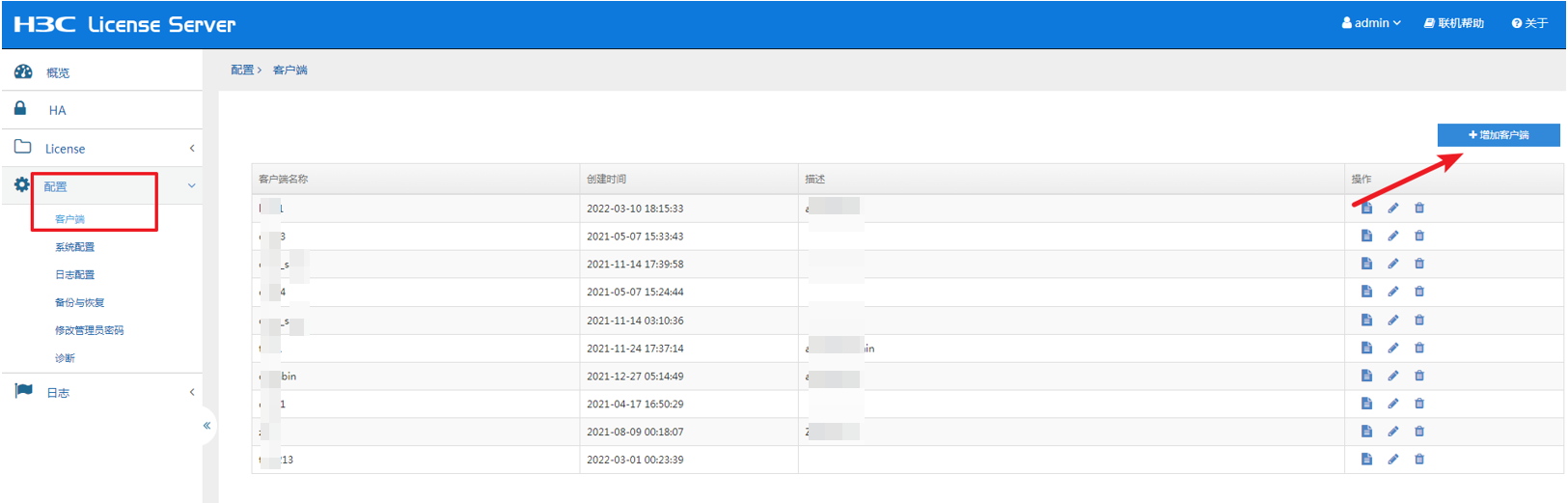Edit client created 2022-03-10 18:15:33
Screen dimensions: 1568x503
[1393, 208]
